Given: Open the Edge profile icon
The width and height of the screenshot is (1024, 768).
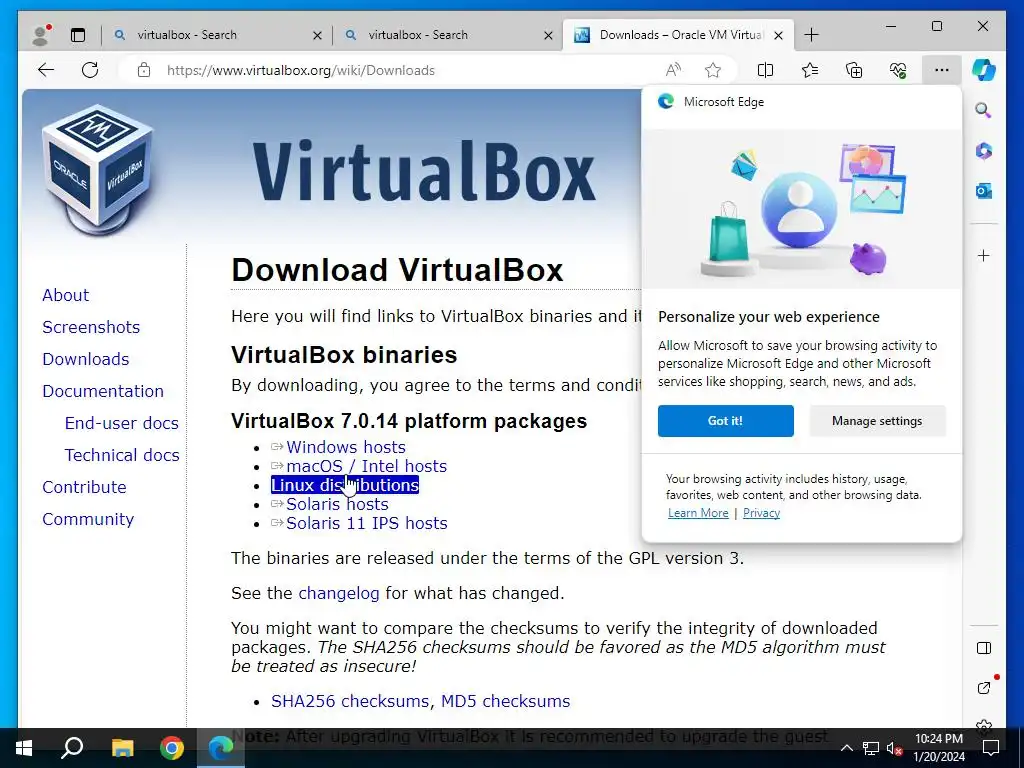Looking at the screenshot, I should click(41, 35).
